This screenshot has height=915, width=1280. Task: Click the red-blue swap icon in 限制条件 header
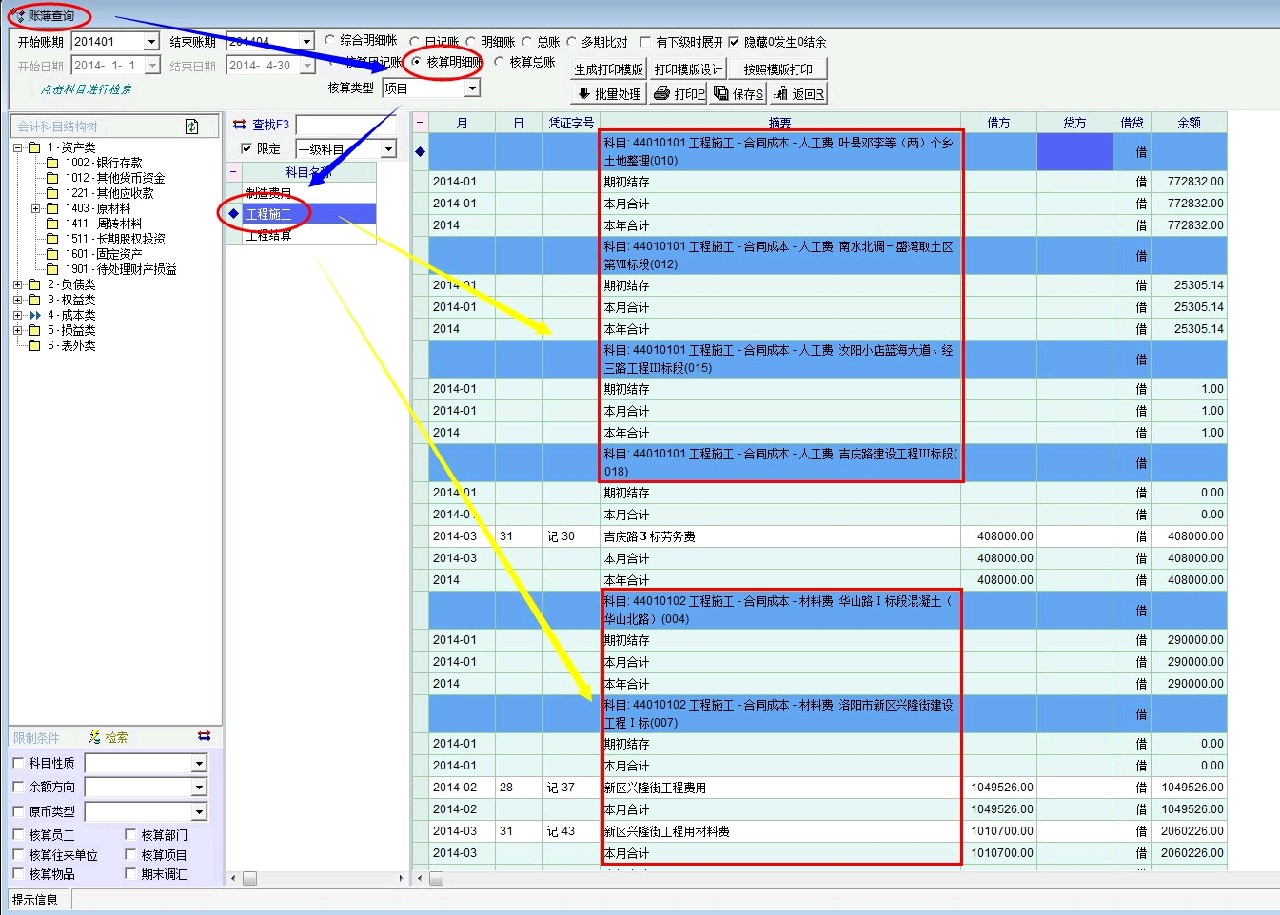click(x=204, y=736)
